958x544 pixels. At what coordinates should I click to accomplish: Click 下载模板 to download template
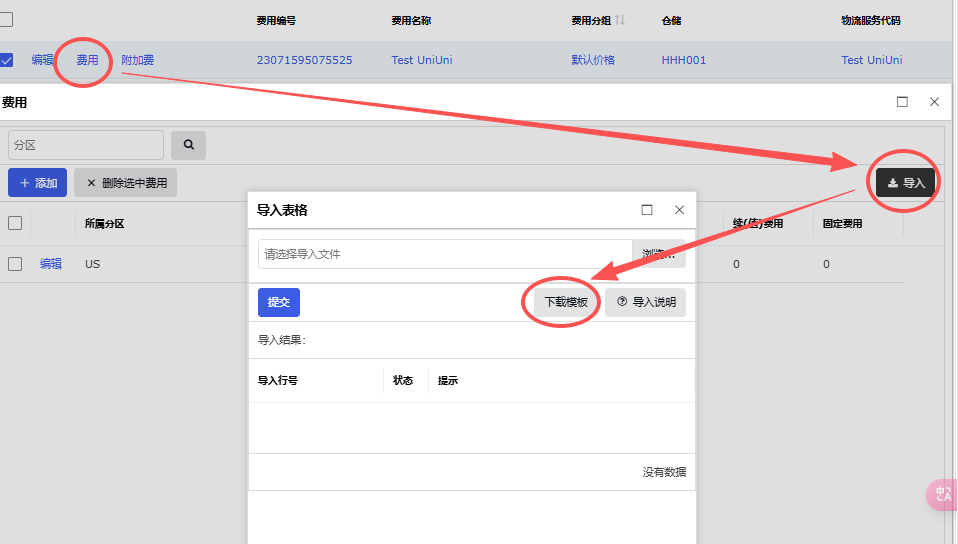(x=565, y=302)
